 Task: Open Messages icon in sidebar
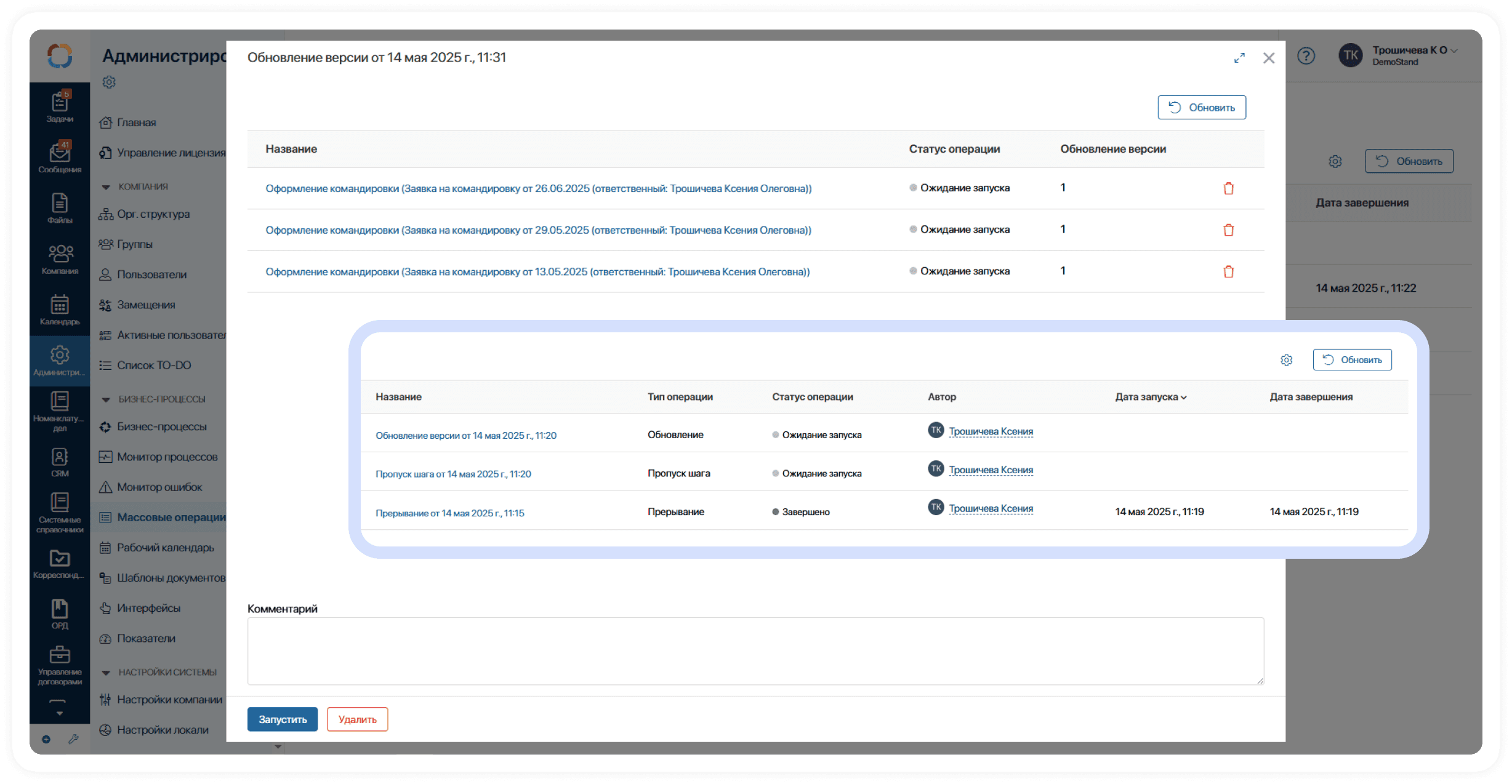60,158
